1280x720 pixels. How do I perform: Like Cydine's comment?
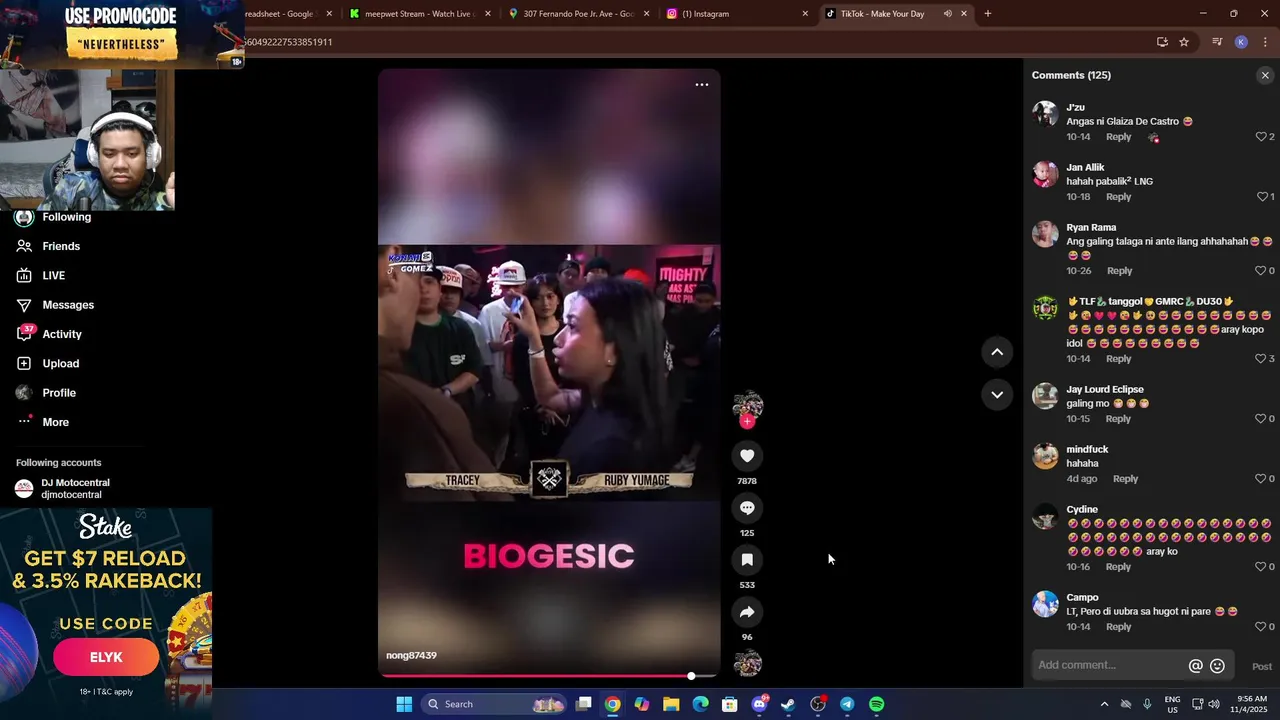tap(1261, 567)
